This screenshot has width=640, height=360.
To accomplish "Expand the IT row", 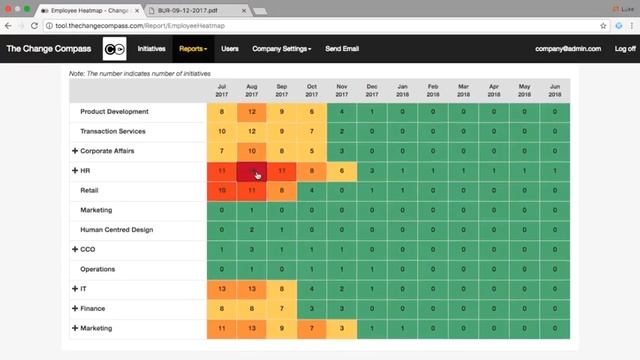I will [x=75, y=289].
